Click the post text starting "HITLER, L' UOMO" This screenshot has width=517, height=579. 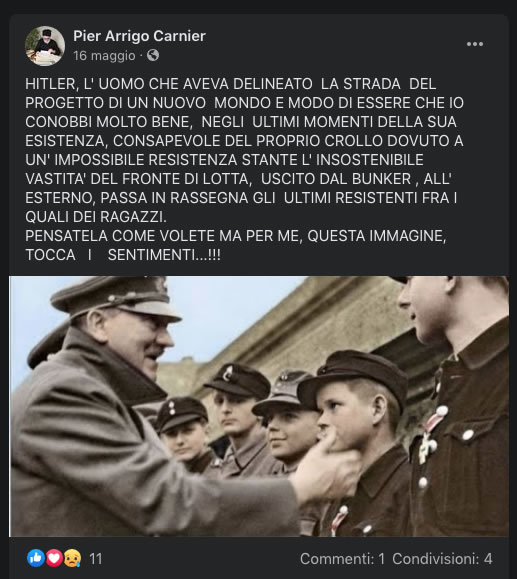244,150
